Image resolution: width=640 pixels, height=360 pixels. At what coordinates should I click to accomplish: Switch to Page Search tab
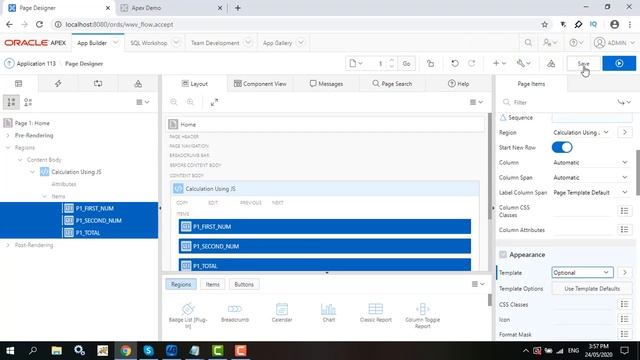(392, 84)
